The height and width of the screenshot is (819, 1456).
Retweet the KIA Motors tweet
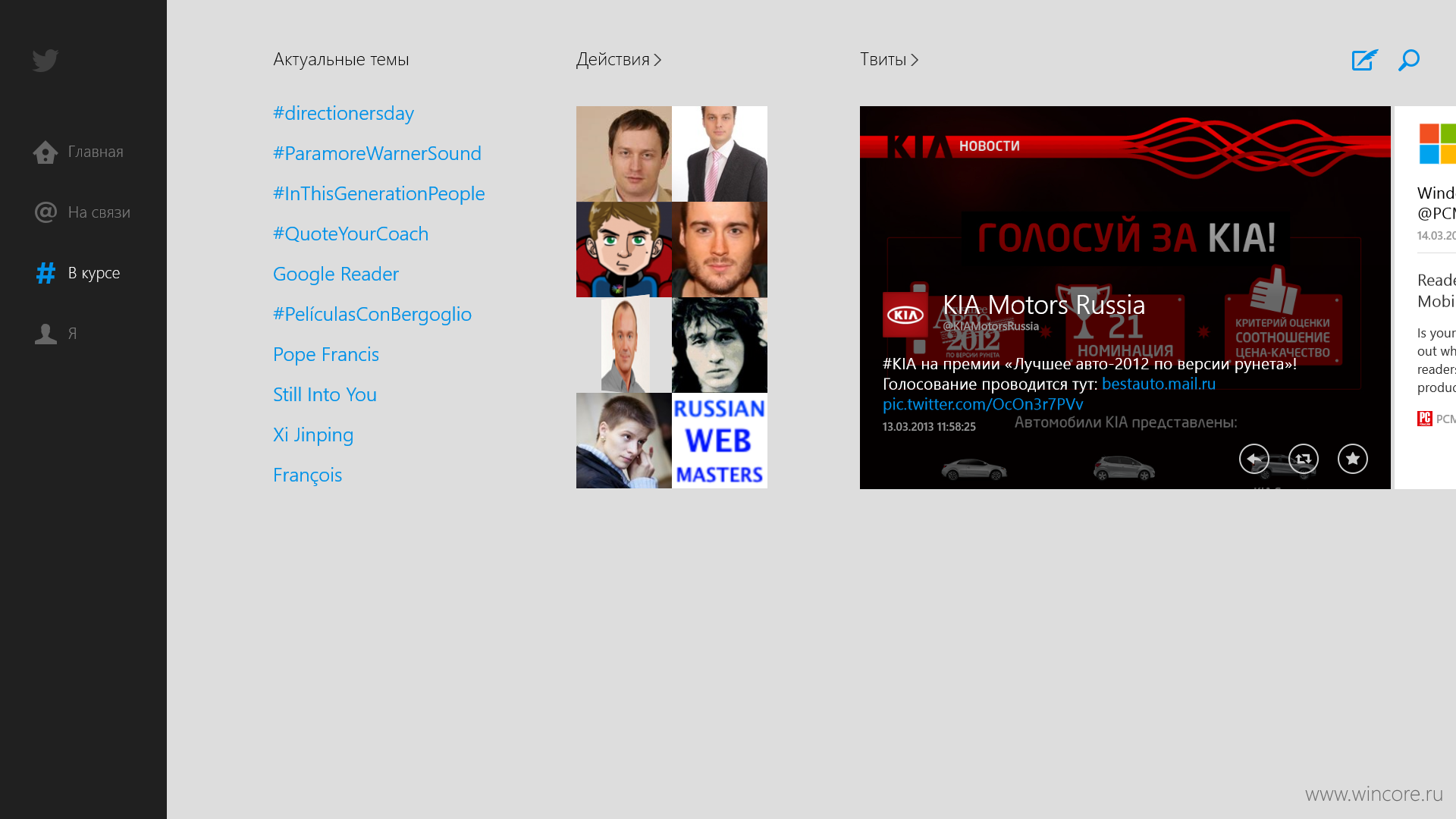click(x=1304, y=459)
